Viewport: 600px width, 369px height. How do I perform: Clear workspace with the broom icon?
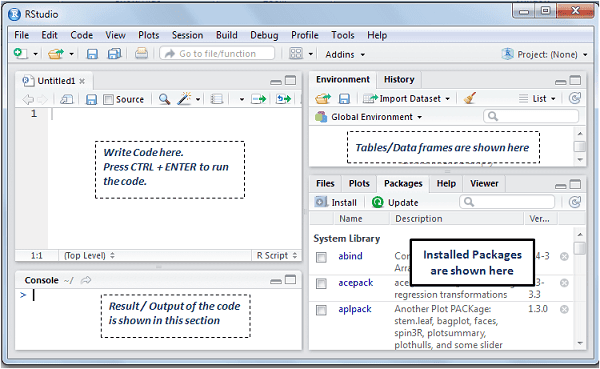[470, 98]
